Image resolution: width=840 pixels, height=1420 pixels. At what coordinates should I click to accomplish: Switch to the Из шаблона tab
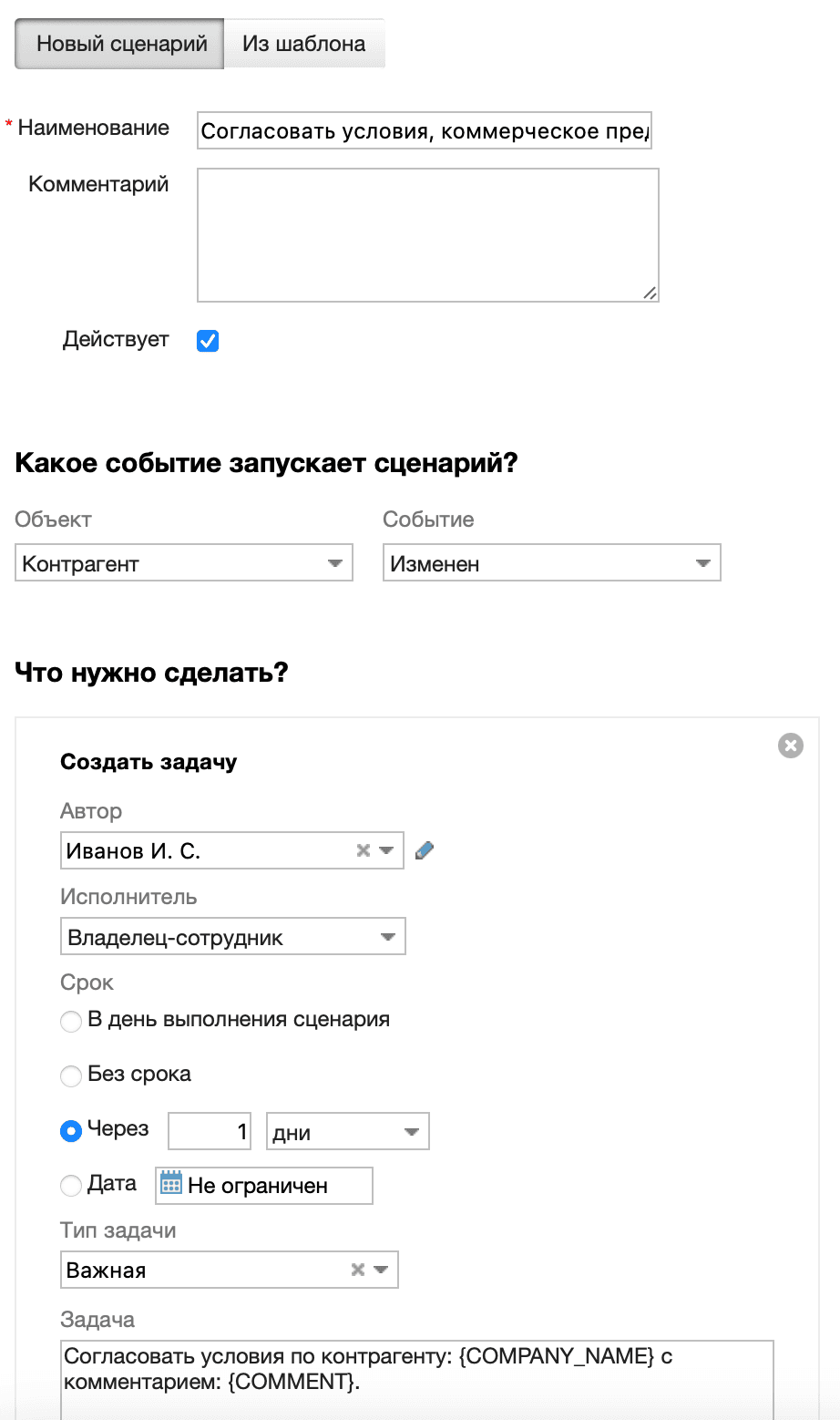click(303, 42)
